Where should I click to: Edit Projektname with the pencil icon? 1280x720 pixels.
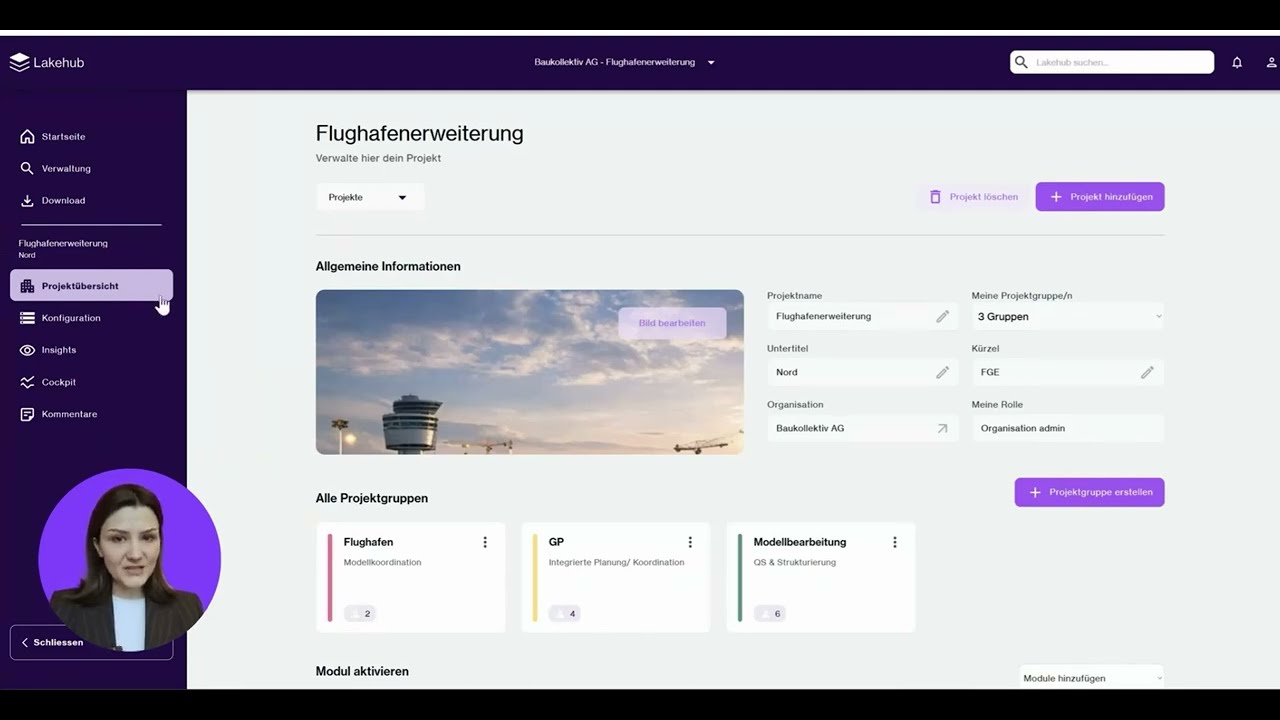(942, 316)
